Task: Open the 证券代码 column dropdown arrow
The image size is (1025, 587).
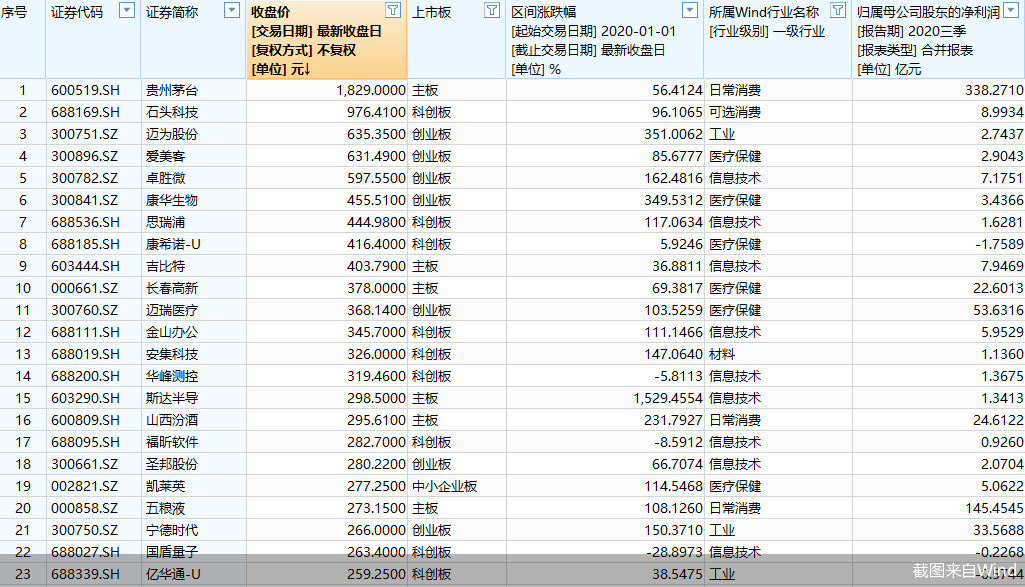Action: [127, 10]
